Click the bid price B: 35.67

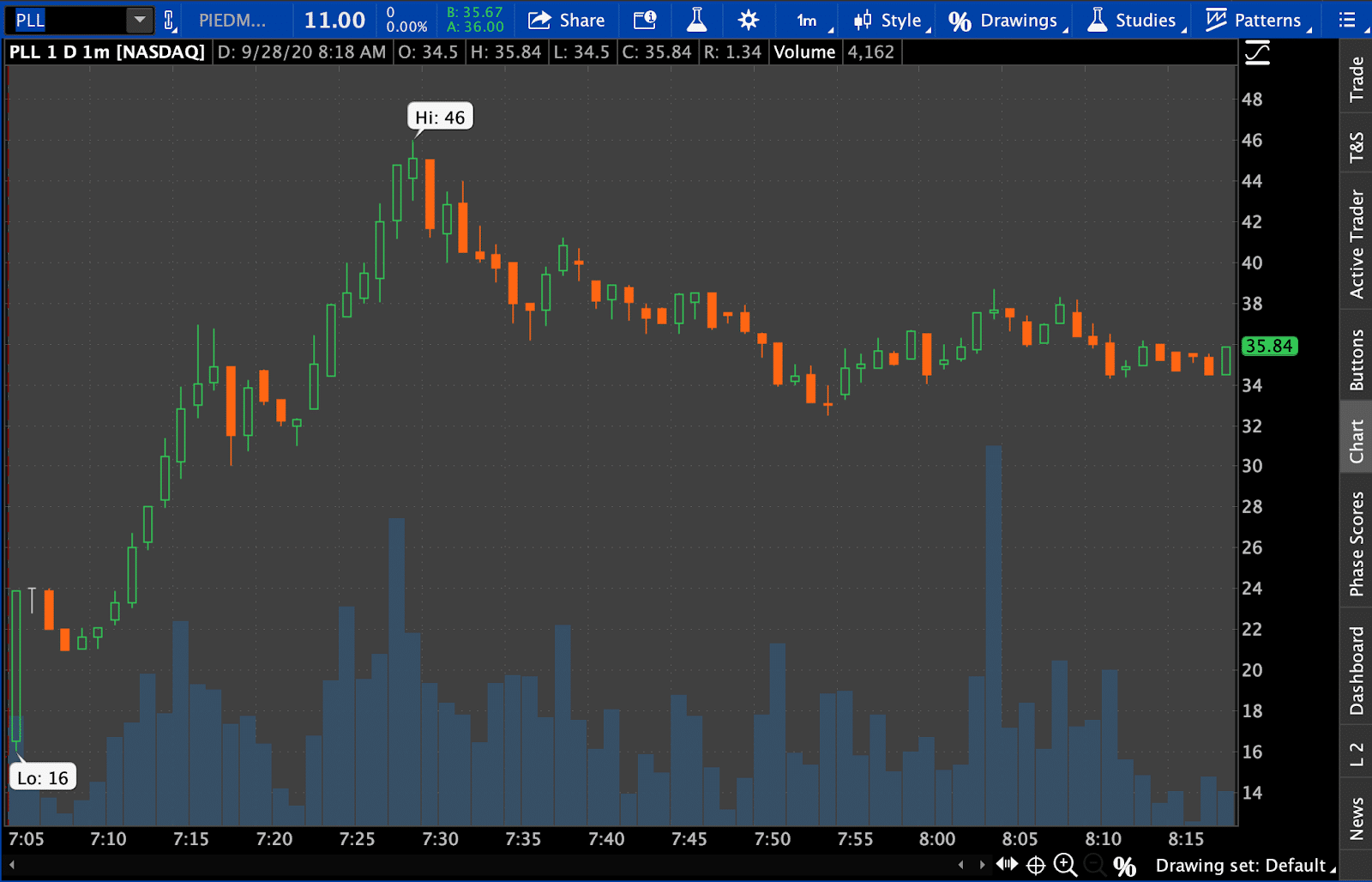[475, 12]
